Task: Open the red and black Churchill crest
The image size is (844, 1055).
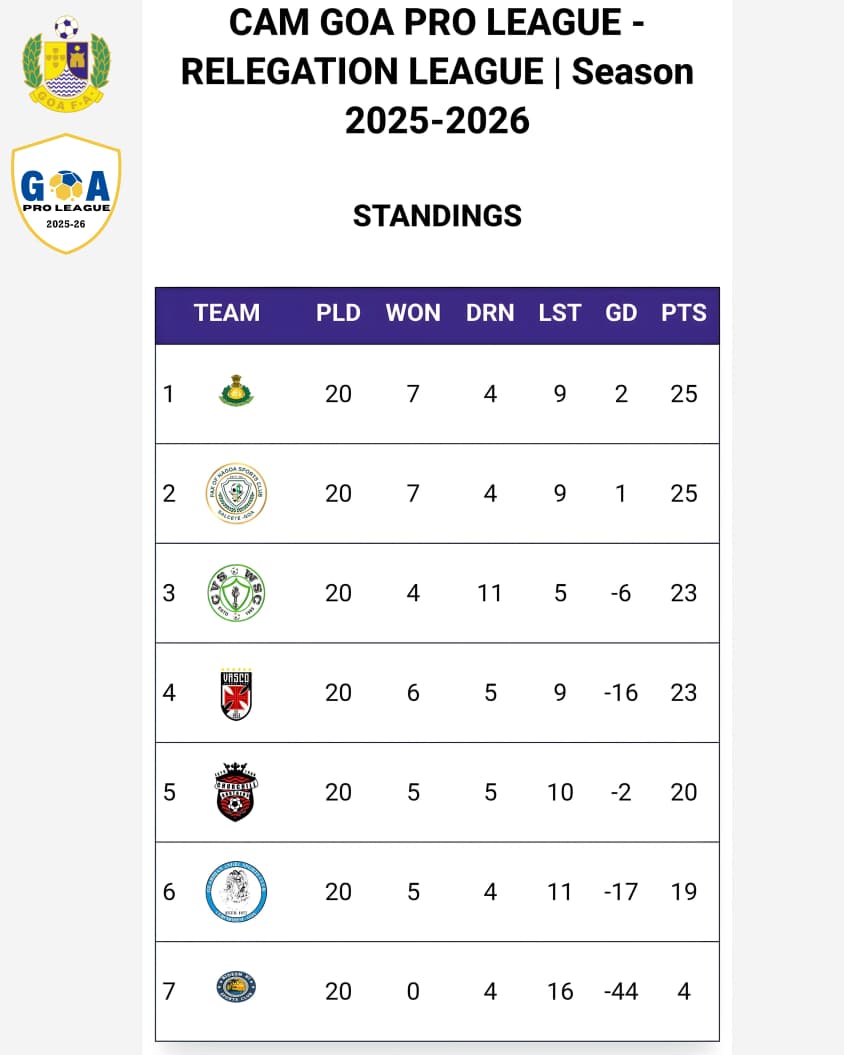Action: point(236,792)
